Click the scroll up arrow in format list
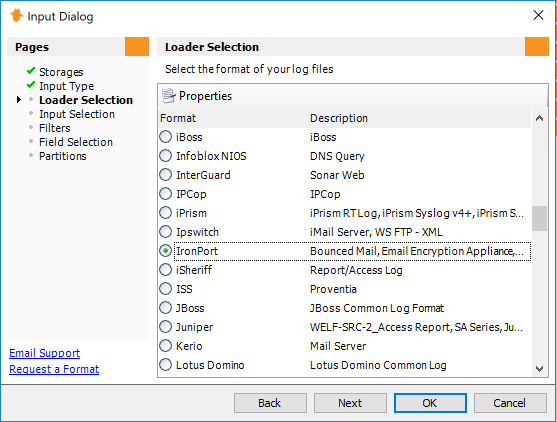The image size is (557, 422). (x=539, y=118)
